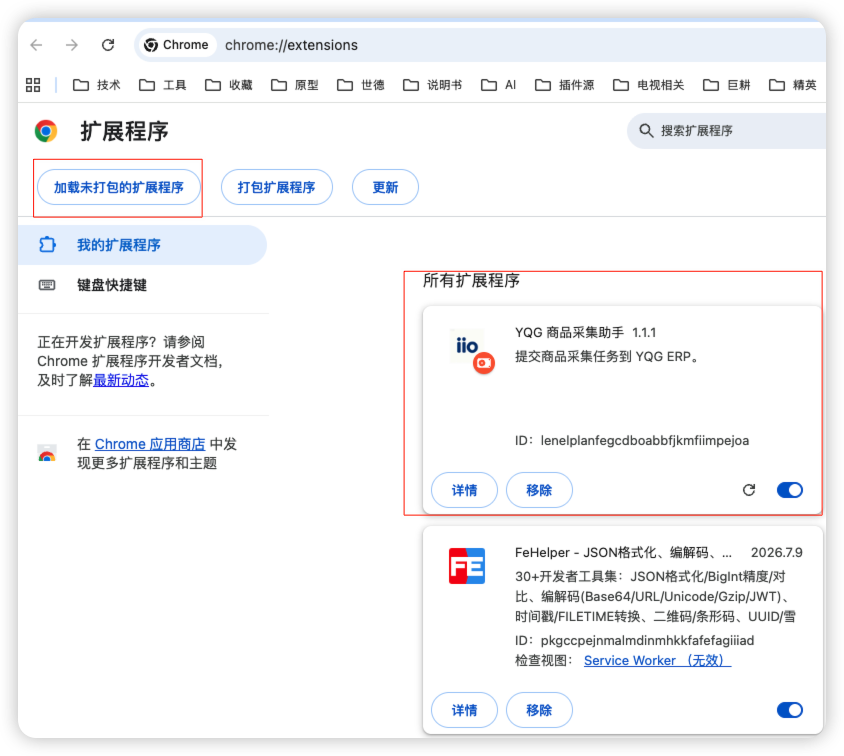Click the 更新 button
This screenshot has height=756, width=844.
click(x=385, y=187)
